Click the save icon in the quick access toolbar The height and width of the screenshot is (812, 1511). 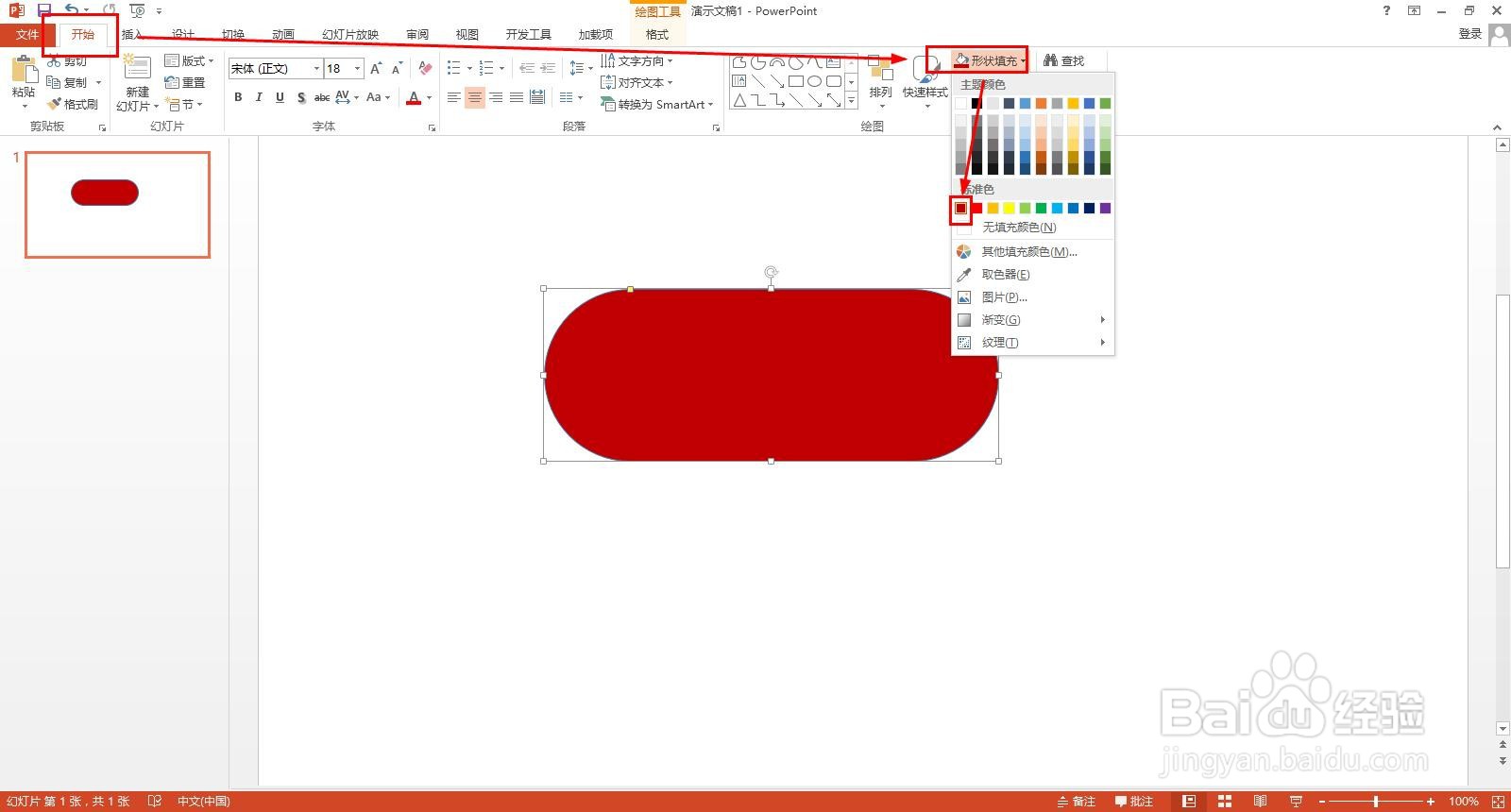pyautogui.click(x=44, y=10)
